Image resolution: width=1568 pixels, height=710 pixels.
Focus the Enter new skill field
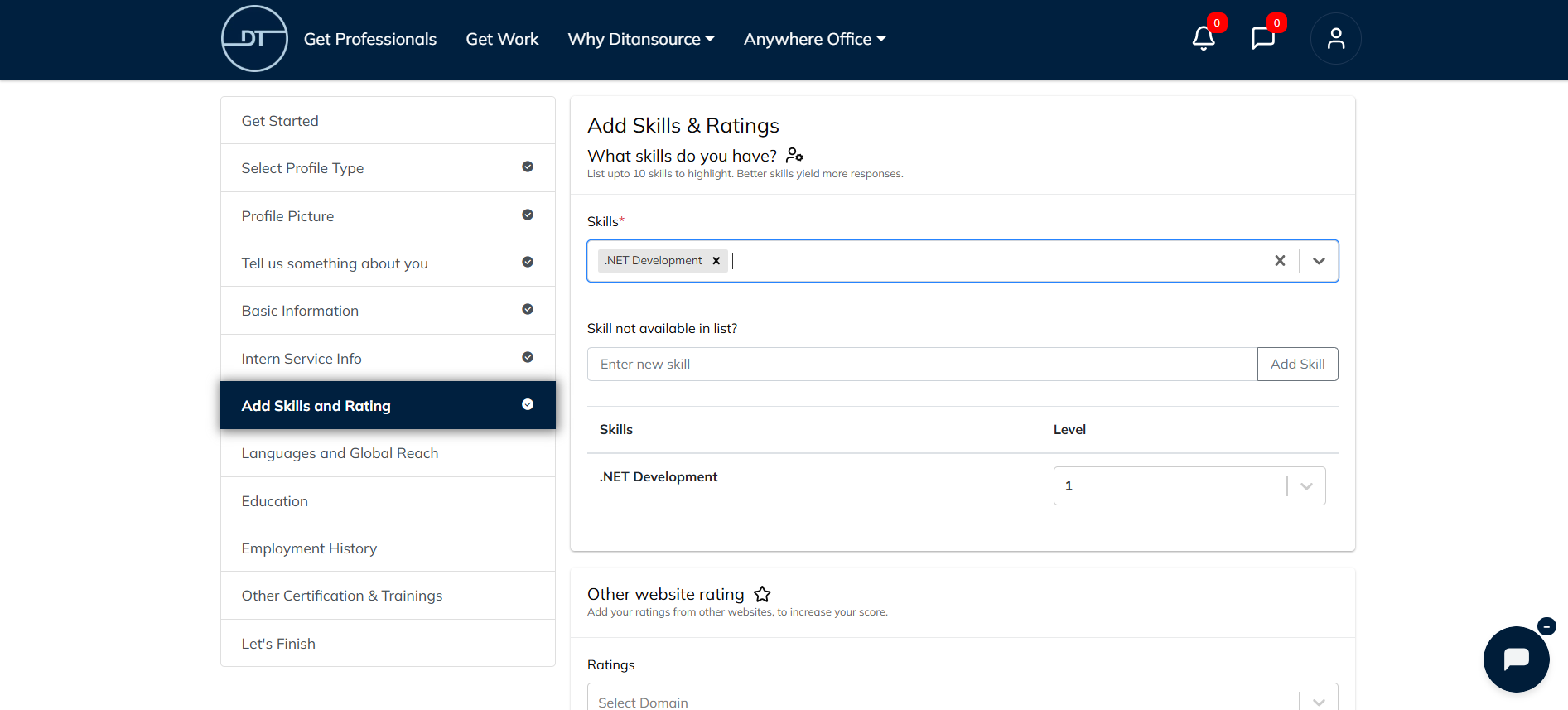[x=922, y=364]
